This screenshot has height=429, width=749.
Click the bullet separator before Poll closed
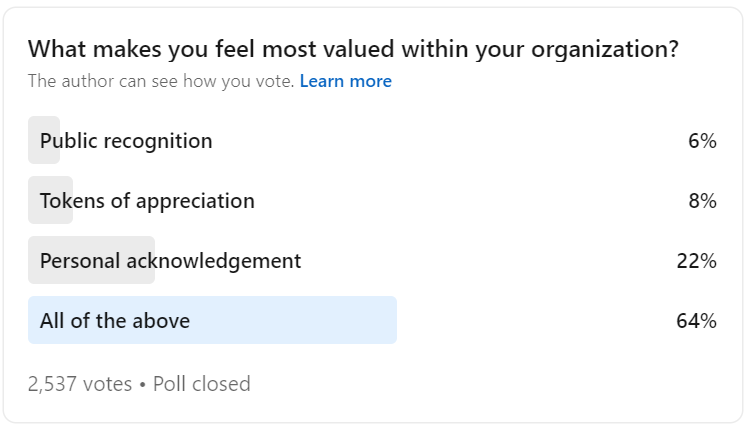[x=142, y=385]
